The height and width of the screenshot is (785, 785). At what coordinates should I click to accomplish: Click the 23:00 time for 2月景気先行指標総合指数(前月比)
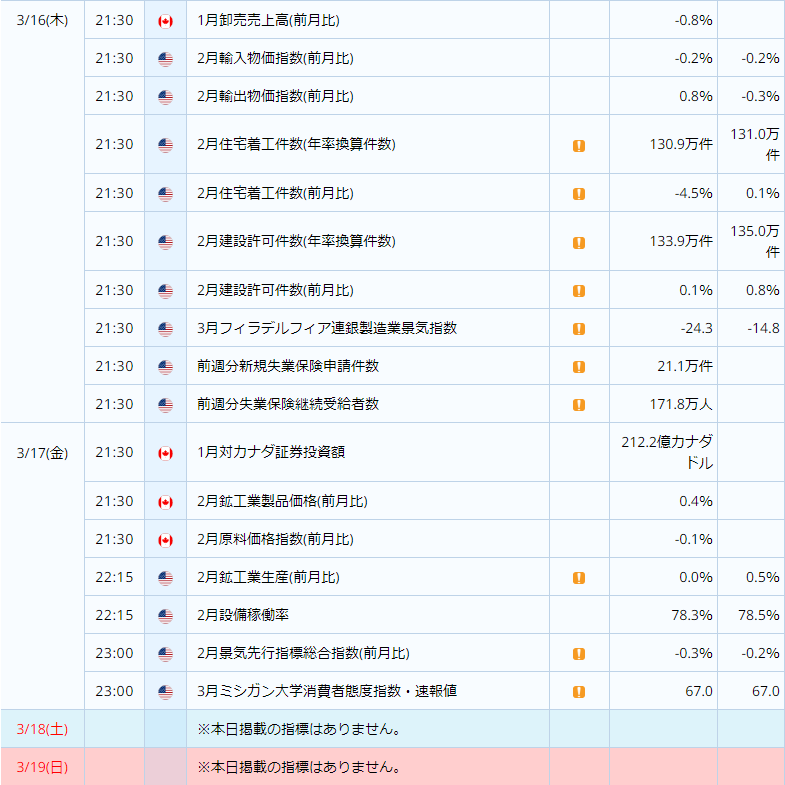pyautogui.click(x=115, y=654)
